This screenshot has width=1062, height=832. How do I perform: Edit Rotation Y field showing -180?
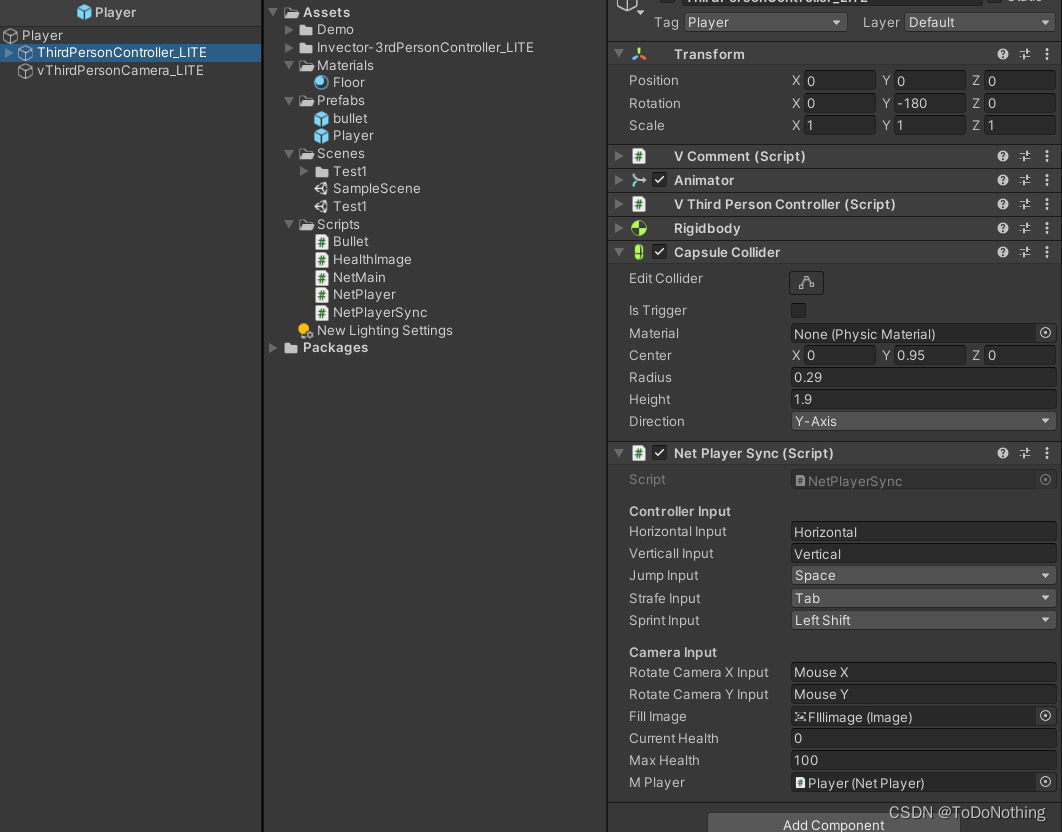tap(929, 103)
